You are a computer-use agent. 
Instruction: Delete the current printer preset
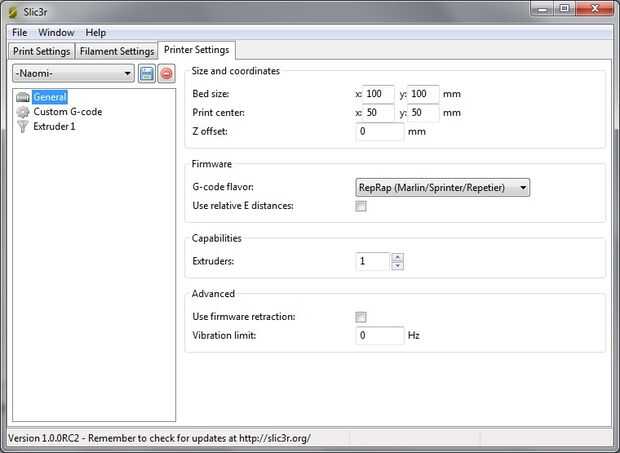click(166, 74)
